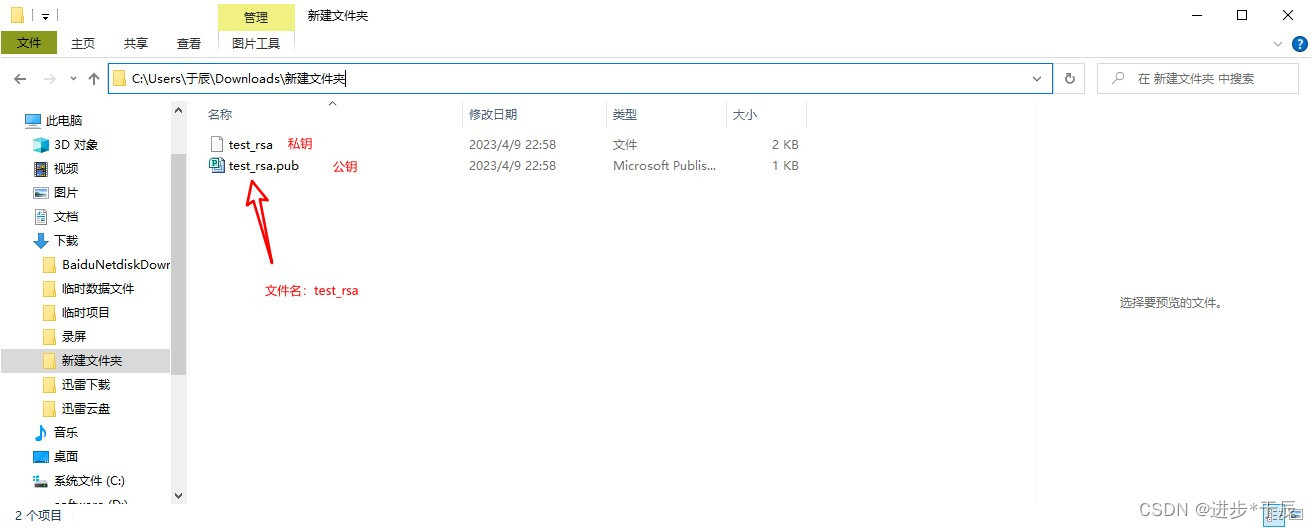Open quick access toolbar customize dropdown
1312x528 pixels.
(45, 17)
